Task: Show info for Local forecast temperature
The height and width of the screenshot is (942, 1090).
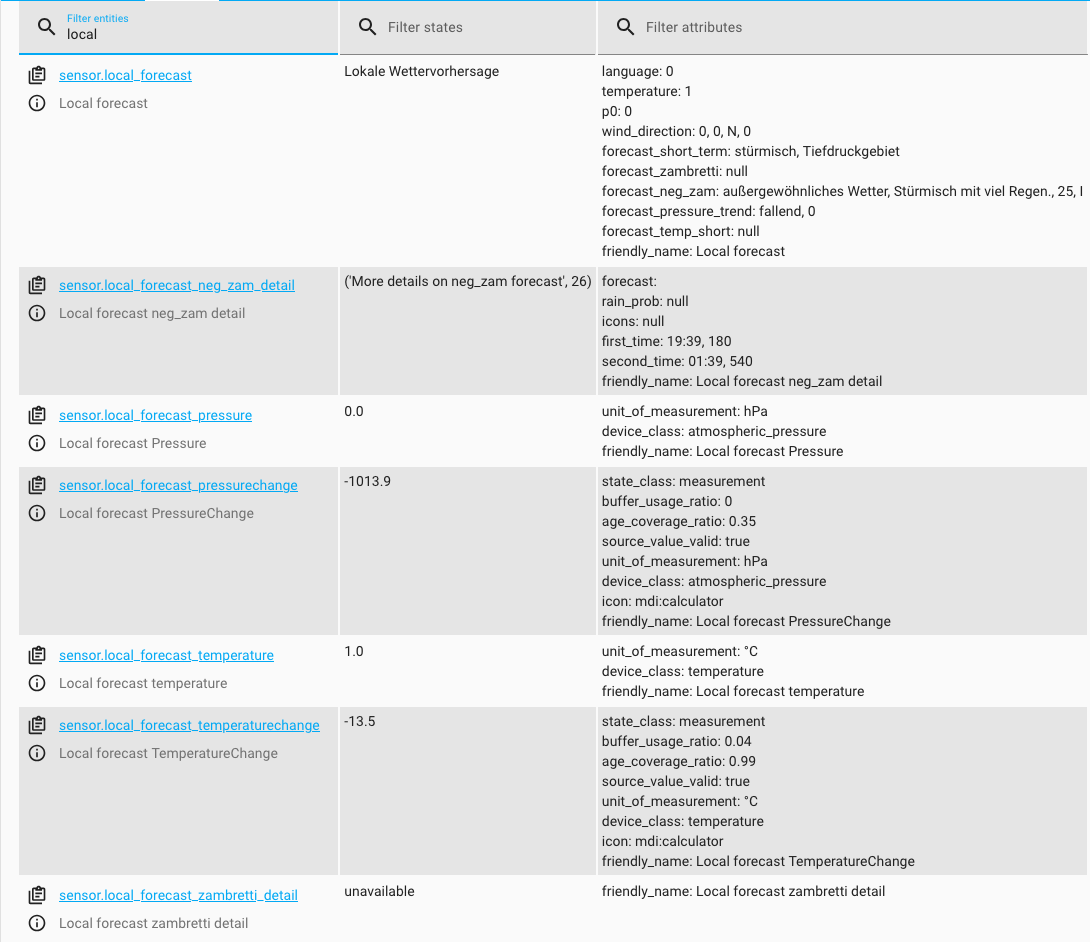Action: pyautogui.click(x=37, y=683)
